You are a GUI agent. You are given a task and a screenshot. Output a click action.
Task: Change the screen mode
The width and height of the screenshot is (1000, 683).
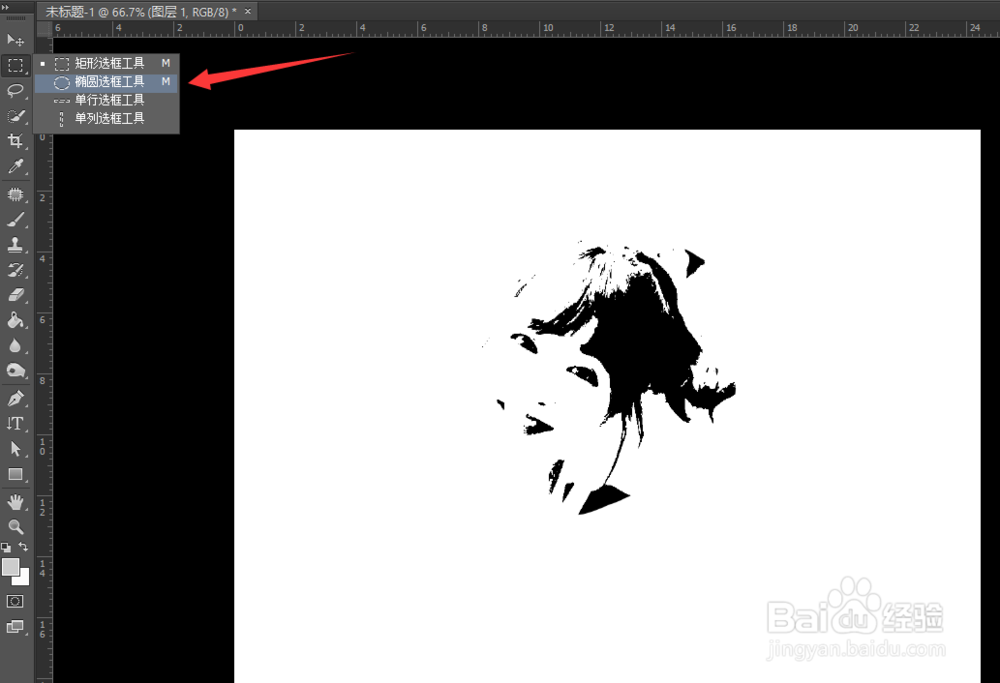pos(15,627)
